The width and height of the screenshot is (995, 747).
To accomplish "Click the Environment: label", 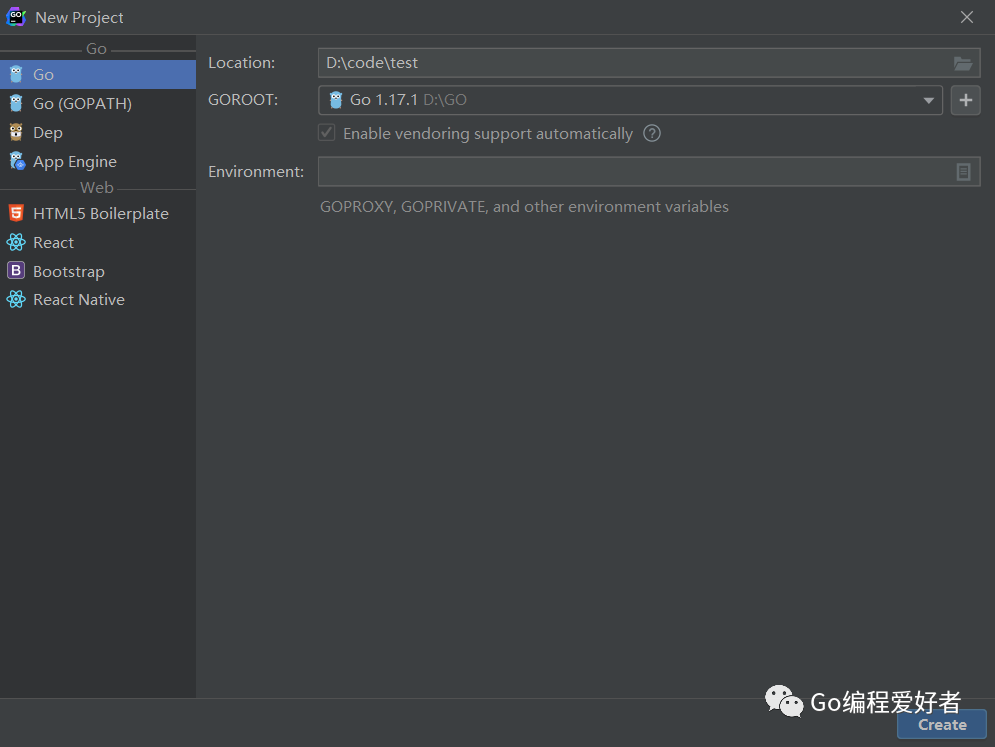I will [x=256, y=171].
